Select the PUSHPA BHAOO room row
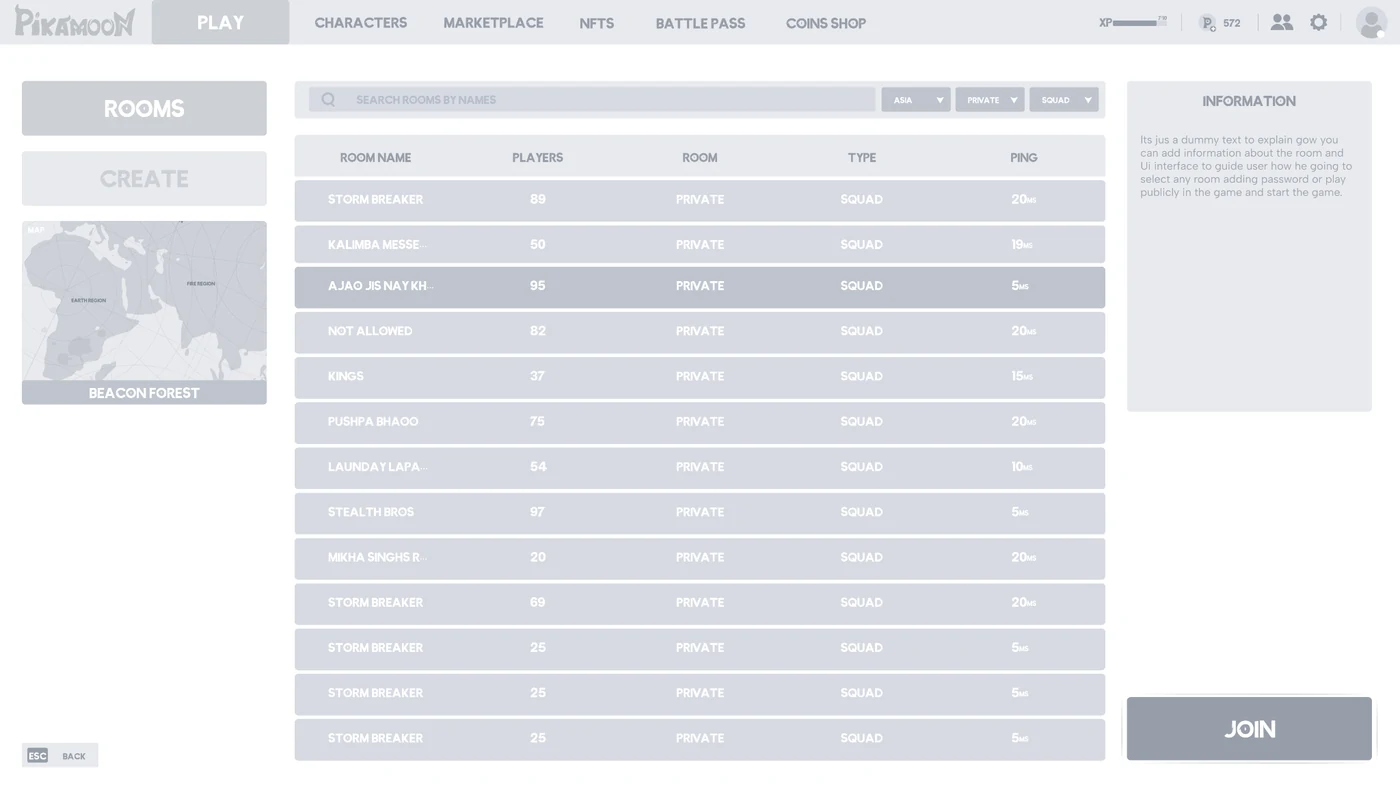This screenshot has width=1400, height=788. [700, 422]
